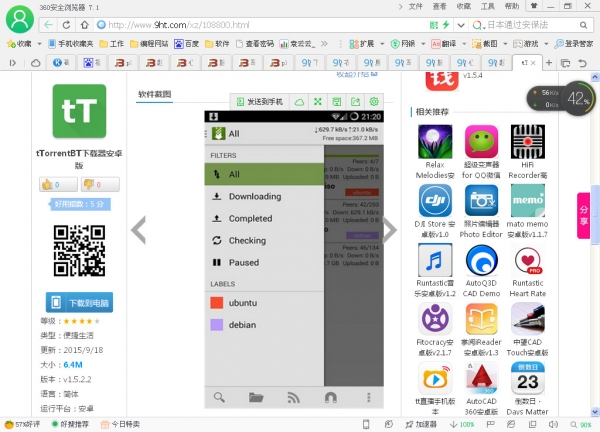The width and height of the screenshot is (600, 432).
Task: Open the 查看 menu
Action: [439, 7]
